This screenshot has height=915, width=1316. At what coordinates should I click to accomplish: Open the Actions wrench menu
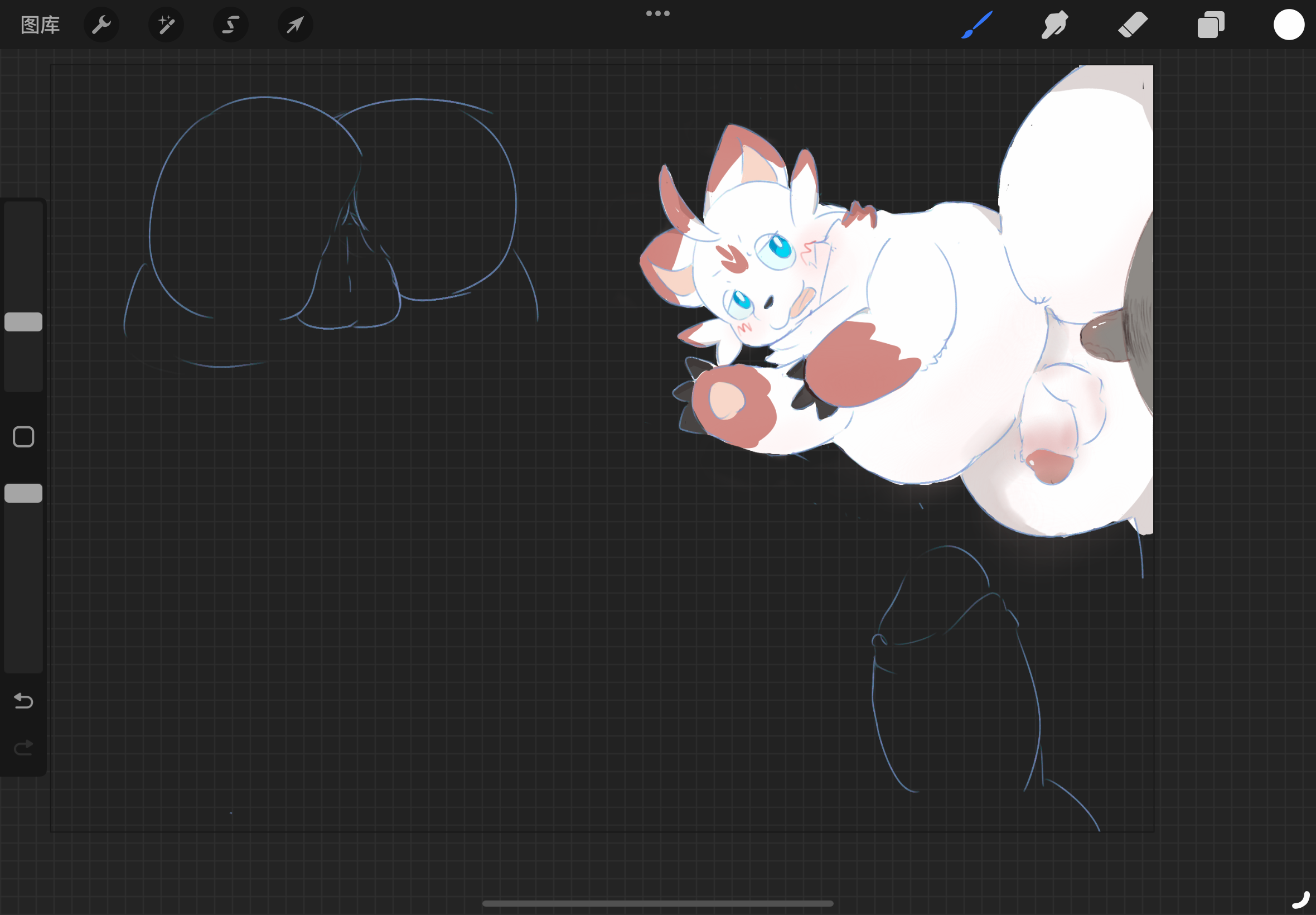point(101,25)
